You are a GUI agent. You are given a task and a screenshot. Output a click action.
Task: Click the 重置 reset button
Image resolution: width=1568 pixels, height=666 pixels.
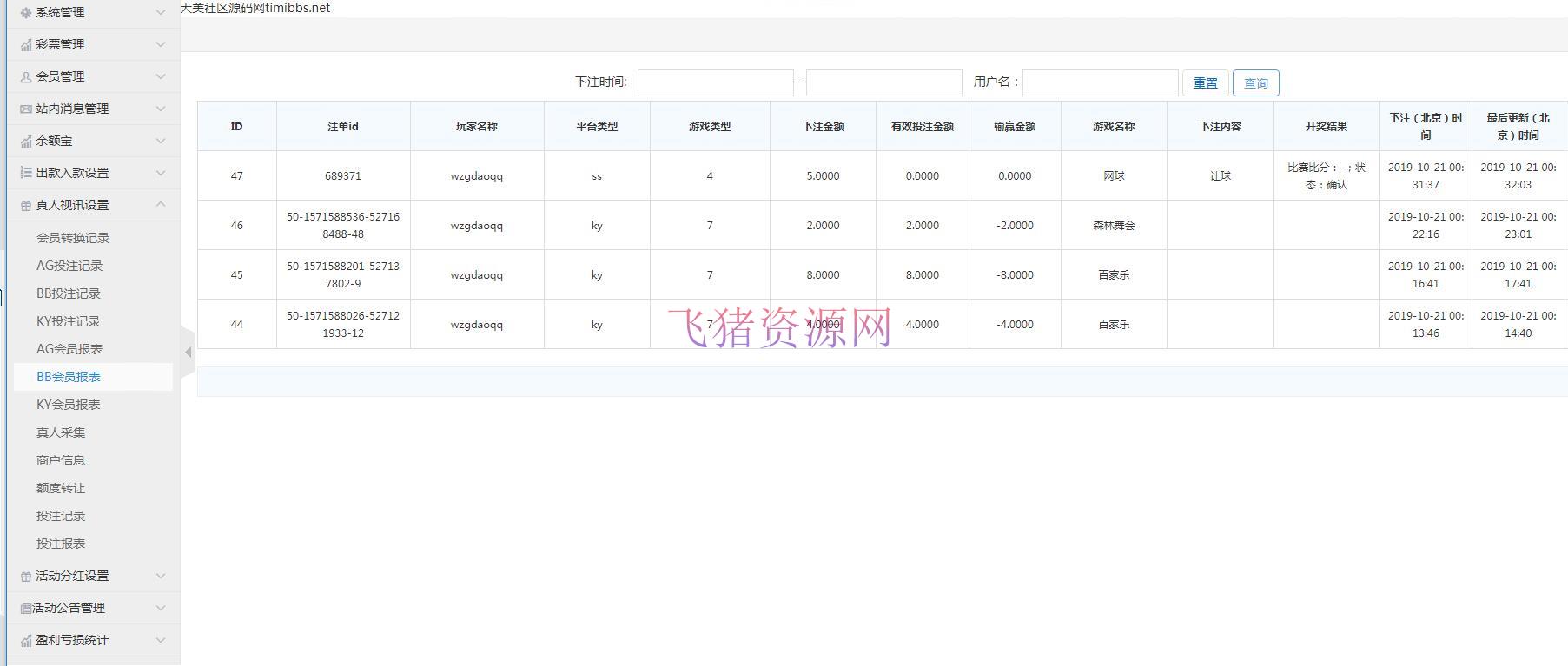[1206, 82]
